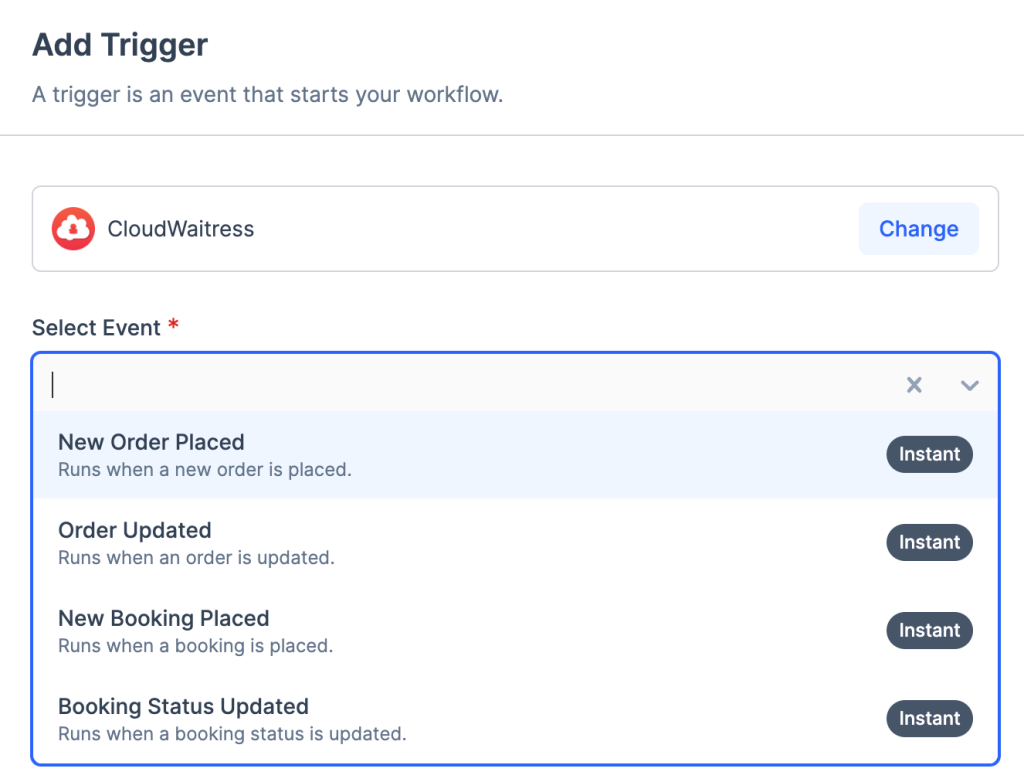Click the Select Event field label
The width and height of the screenshot is (1024, 782).
[x=97, y=328]
